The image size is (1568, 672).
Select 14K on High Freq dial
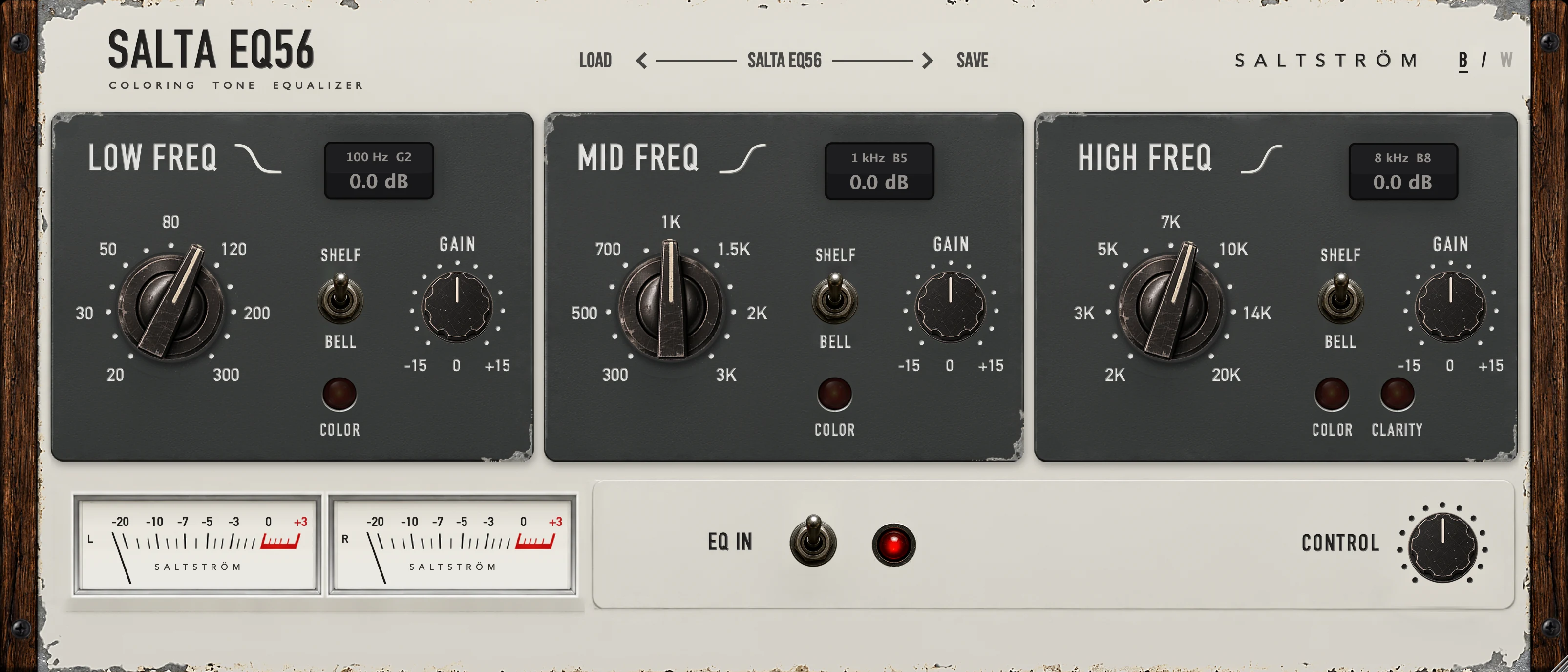click(x=1257, y=314)
